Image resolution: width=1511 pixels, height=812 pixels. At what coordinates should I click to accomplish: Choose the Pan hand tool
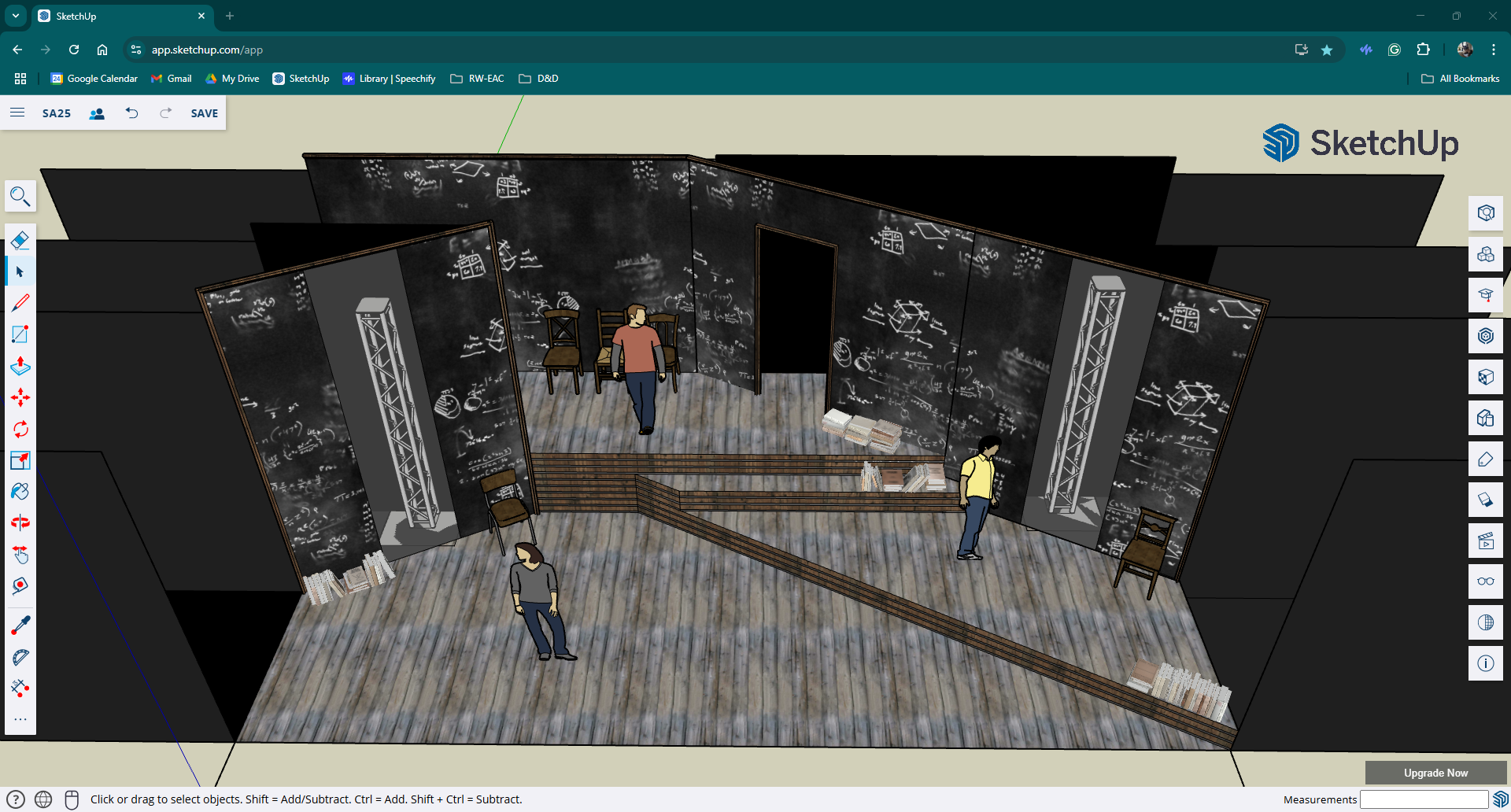click(20, 555)
